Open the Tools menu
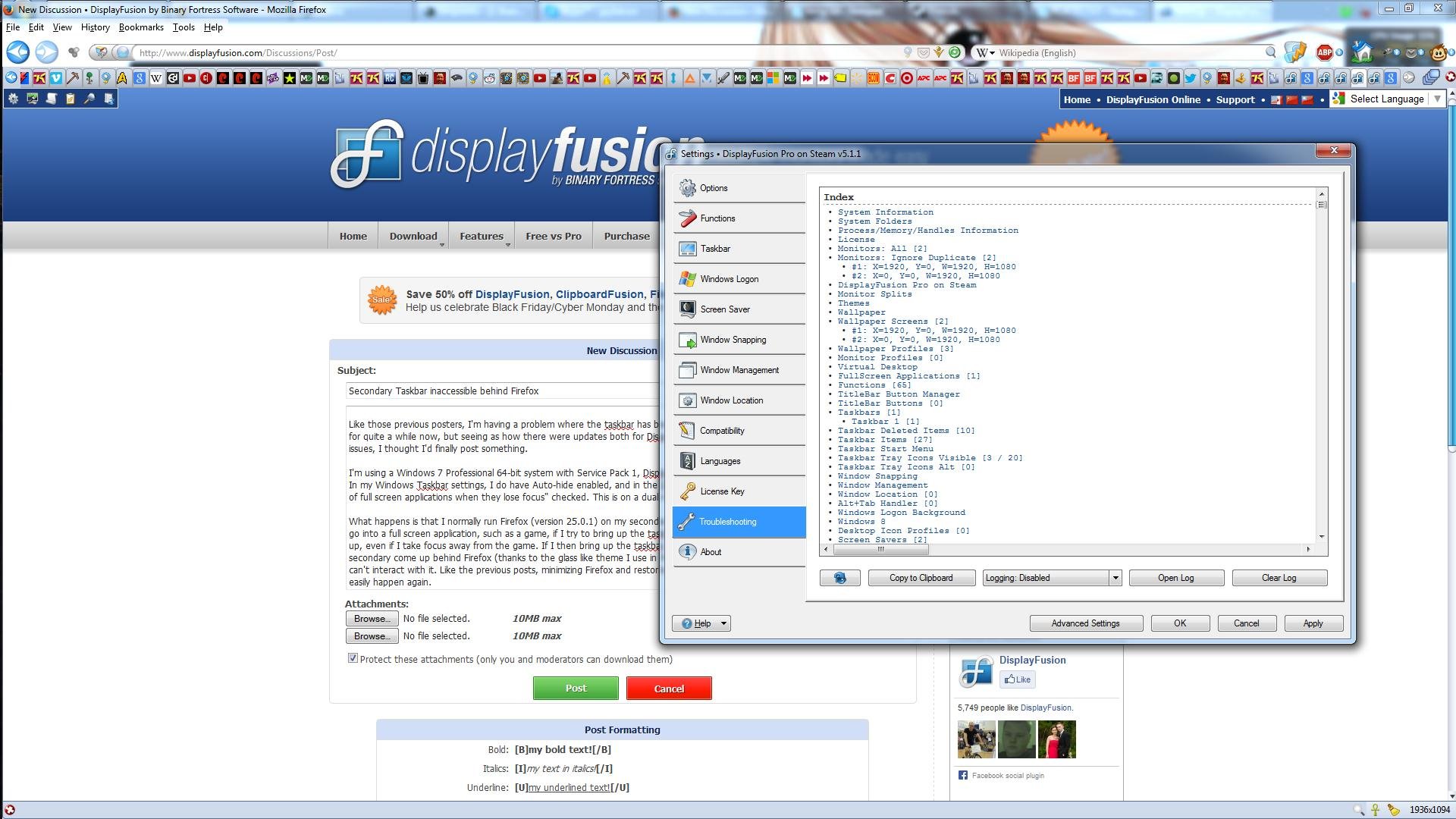 pyautogui.click(x=184, y=27)
